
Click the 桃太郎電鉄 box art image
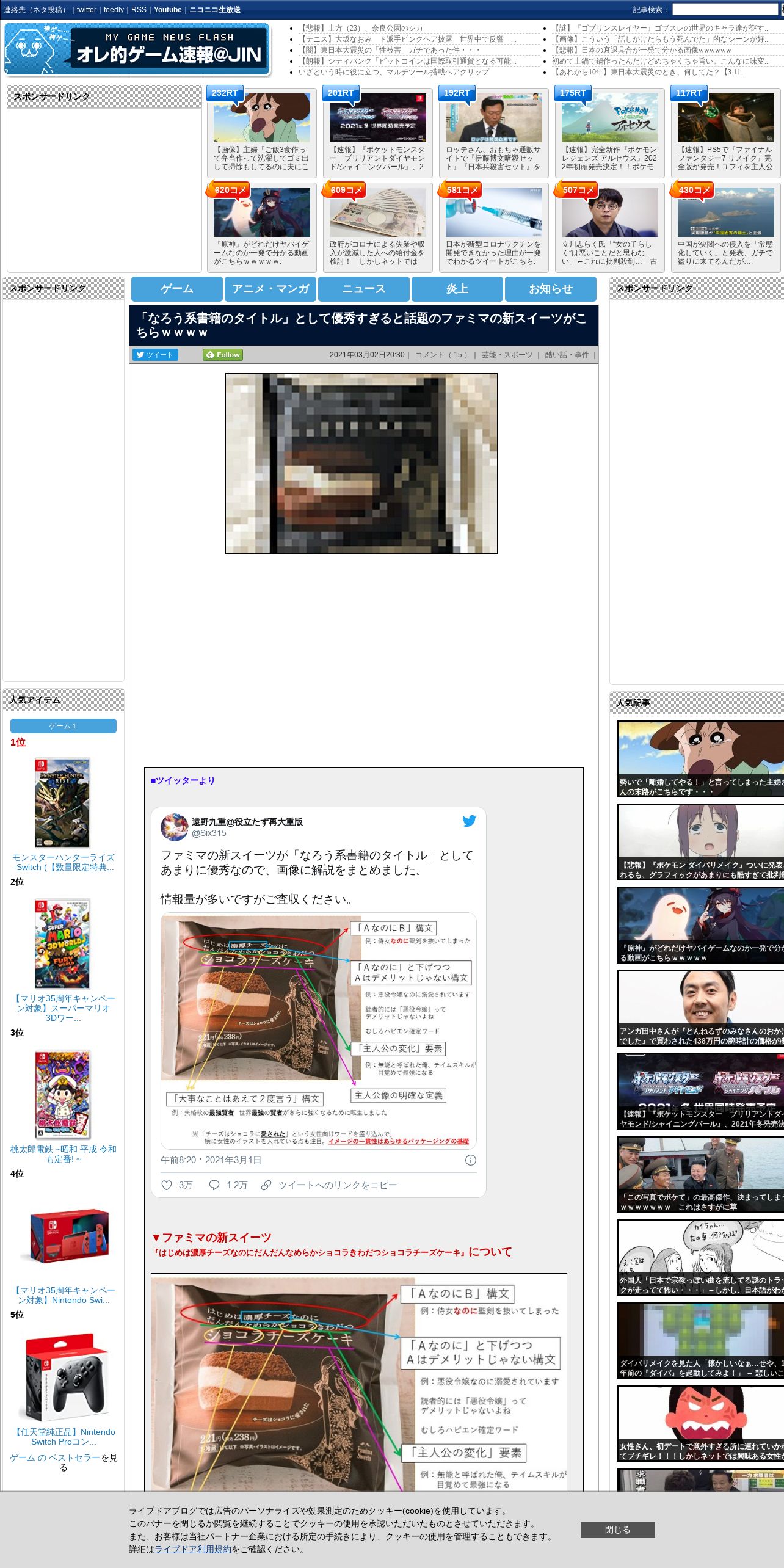(x=63, y=1094)
